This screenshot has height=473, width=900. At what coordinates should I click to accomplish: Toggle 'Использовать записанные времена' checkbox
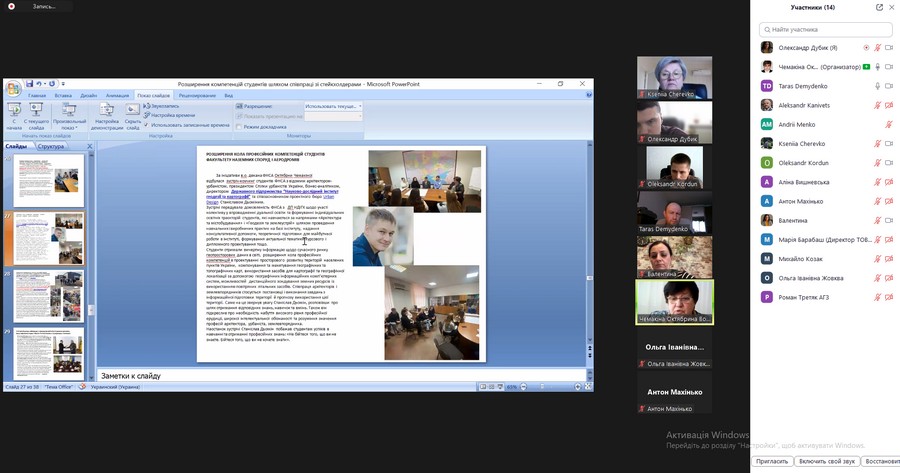pyautogui.click(x=146, y=125)
